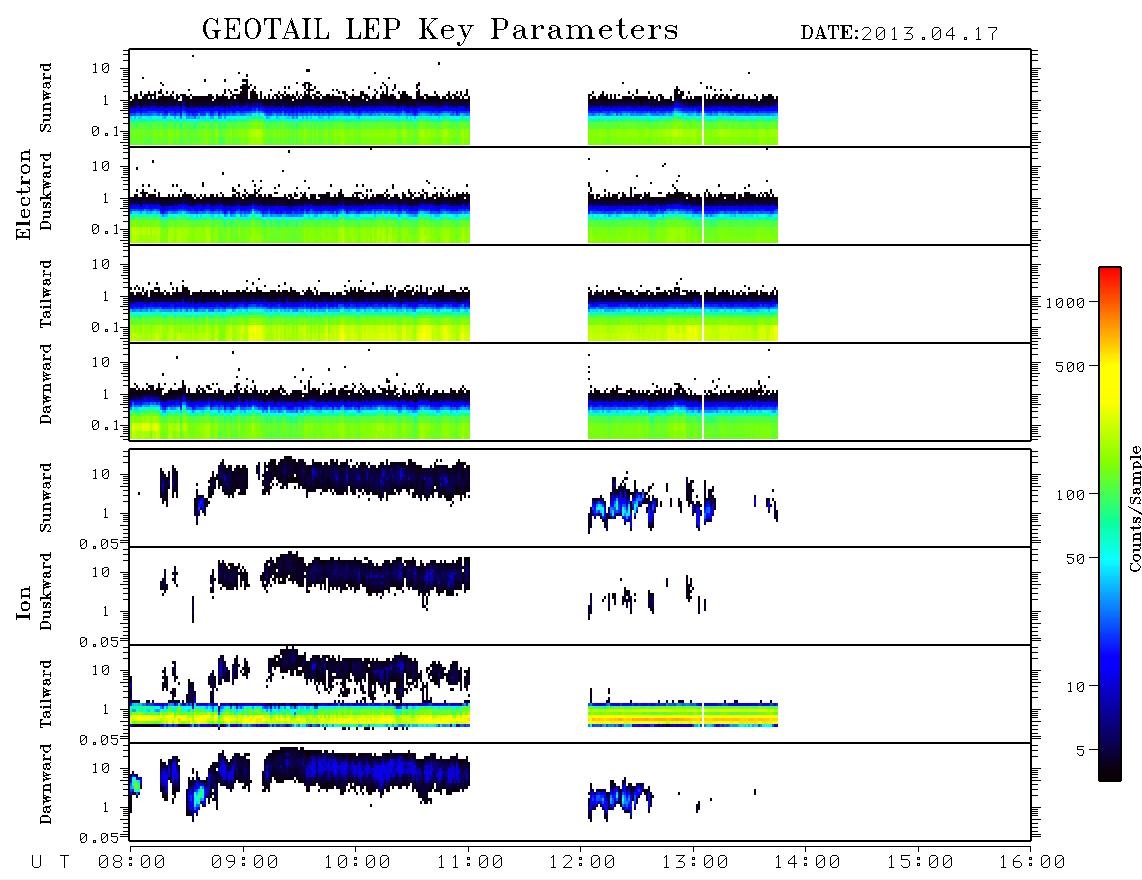1142x880 pixels.
Task: Click the rainbow color scale bar
Action: coord(1109,524)
